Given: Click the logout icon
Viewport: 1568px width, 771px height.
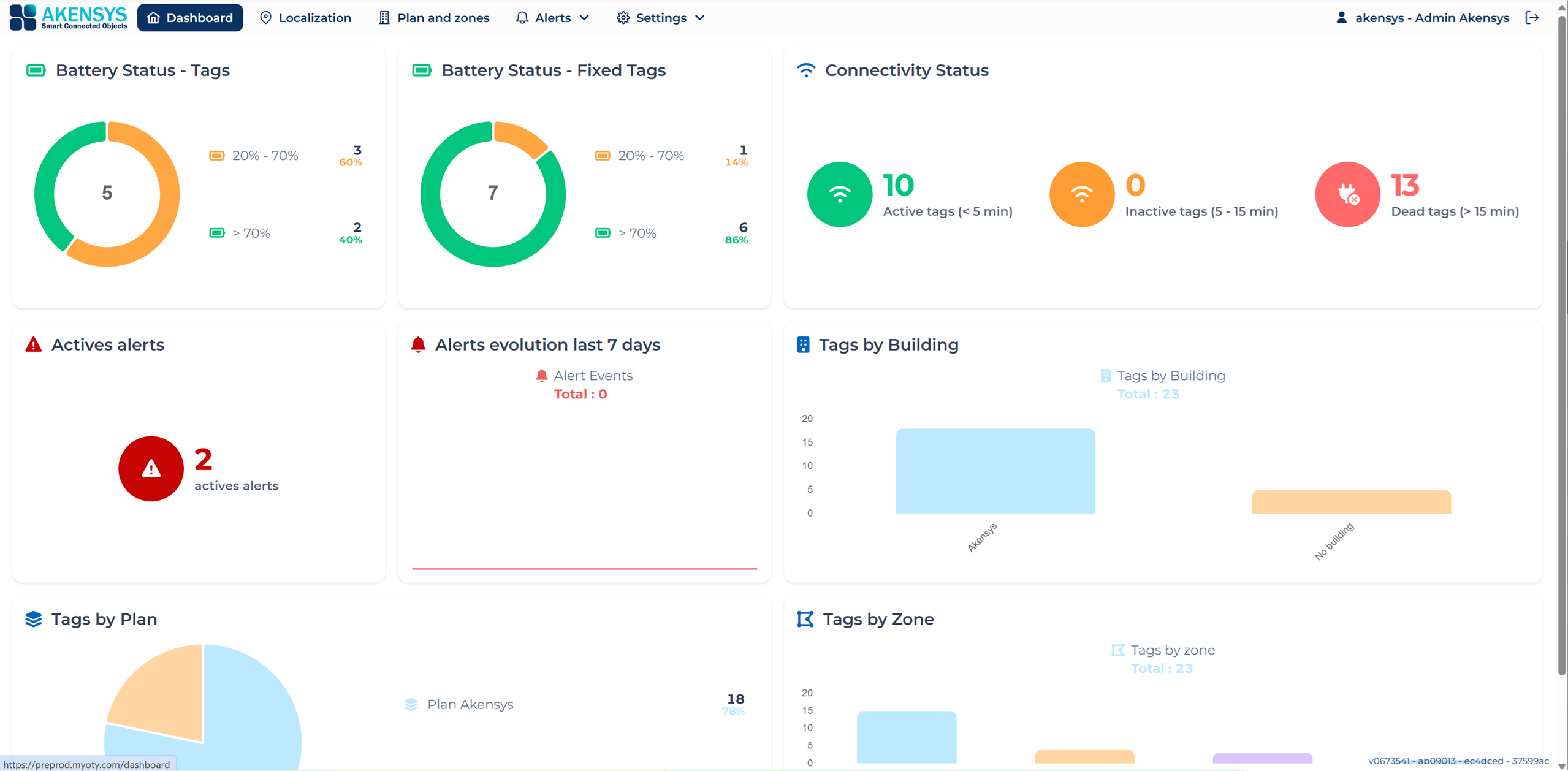Looking at the screenshot, I should (x=1532, y=18).
